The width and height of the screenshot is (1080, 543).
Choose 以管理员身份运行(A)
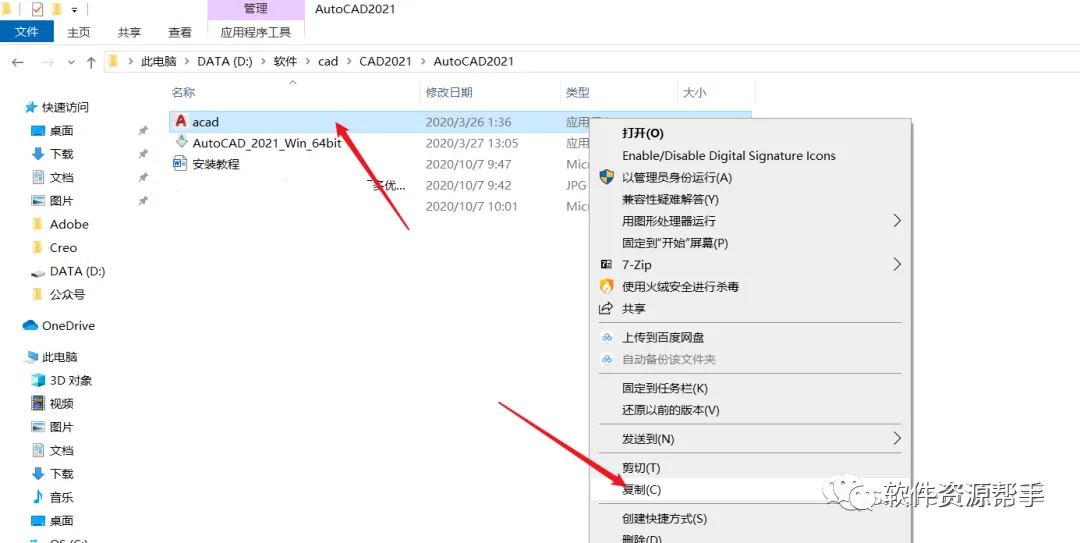tap(677, 178)
